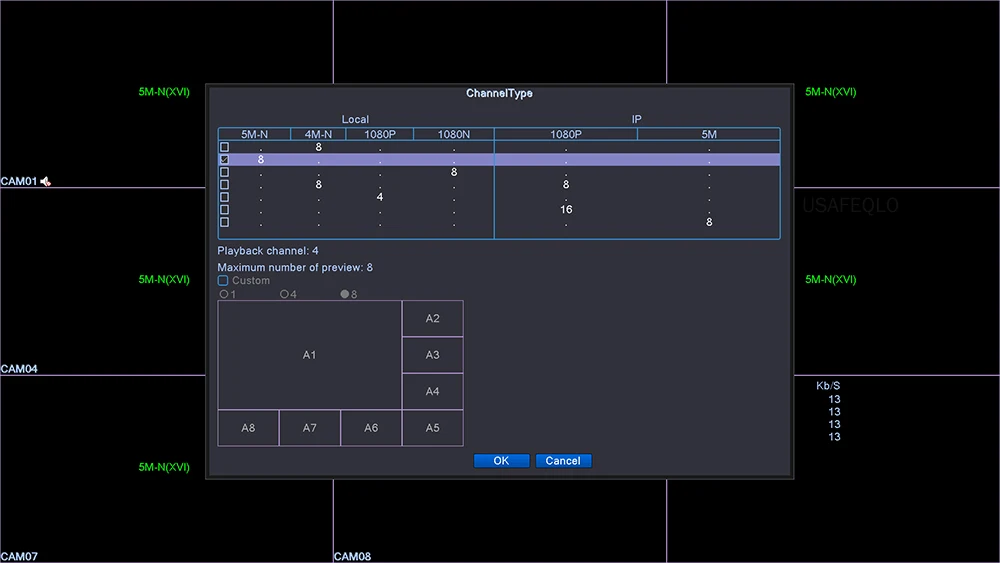Screen dimensions: 1000x563
Task: Check the row with 4M-N 8 and IP 1080P 8
Action: (x=224, y=185)
